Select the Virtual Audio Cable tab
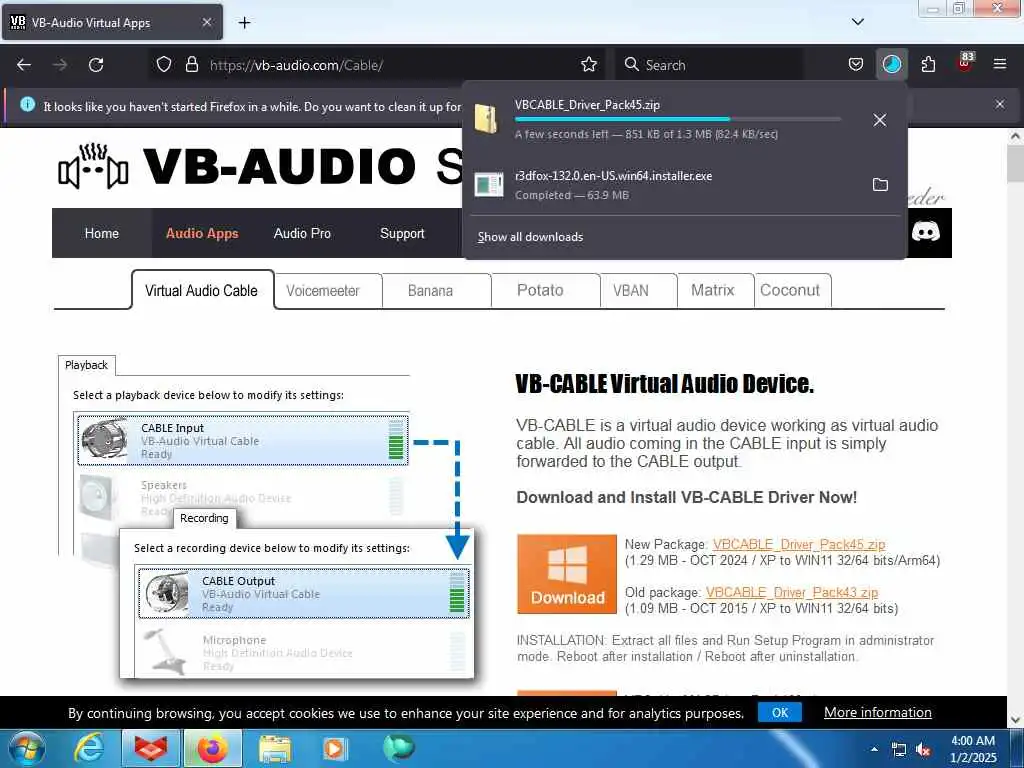Viewport: 1024px width, 768px height. pyautogui.click(x=202, y=291)
